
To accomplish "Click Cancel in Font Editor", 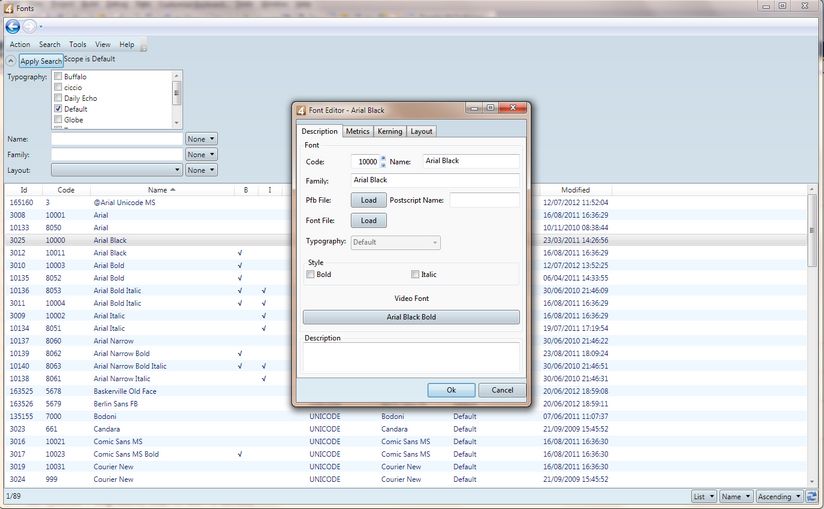I will click(x=502, y=390).
